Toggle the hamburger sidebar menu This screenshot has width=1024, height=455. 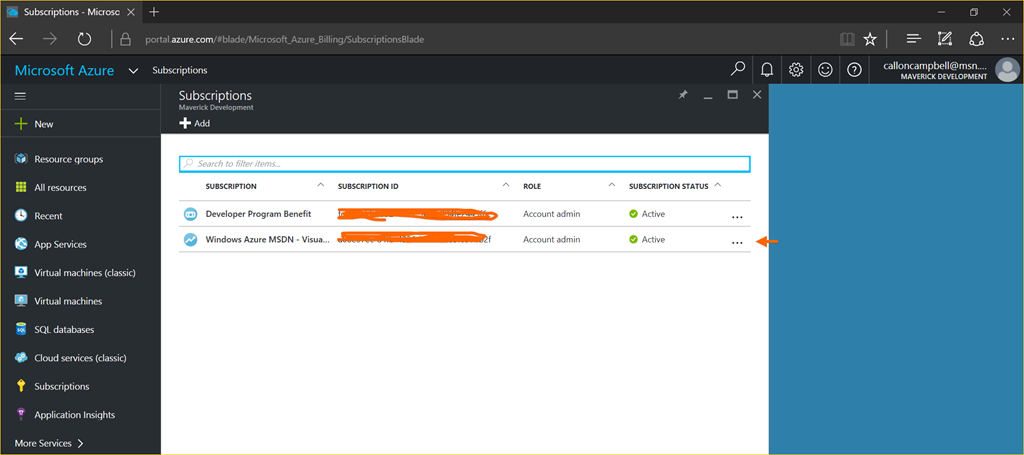[20, 96]
